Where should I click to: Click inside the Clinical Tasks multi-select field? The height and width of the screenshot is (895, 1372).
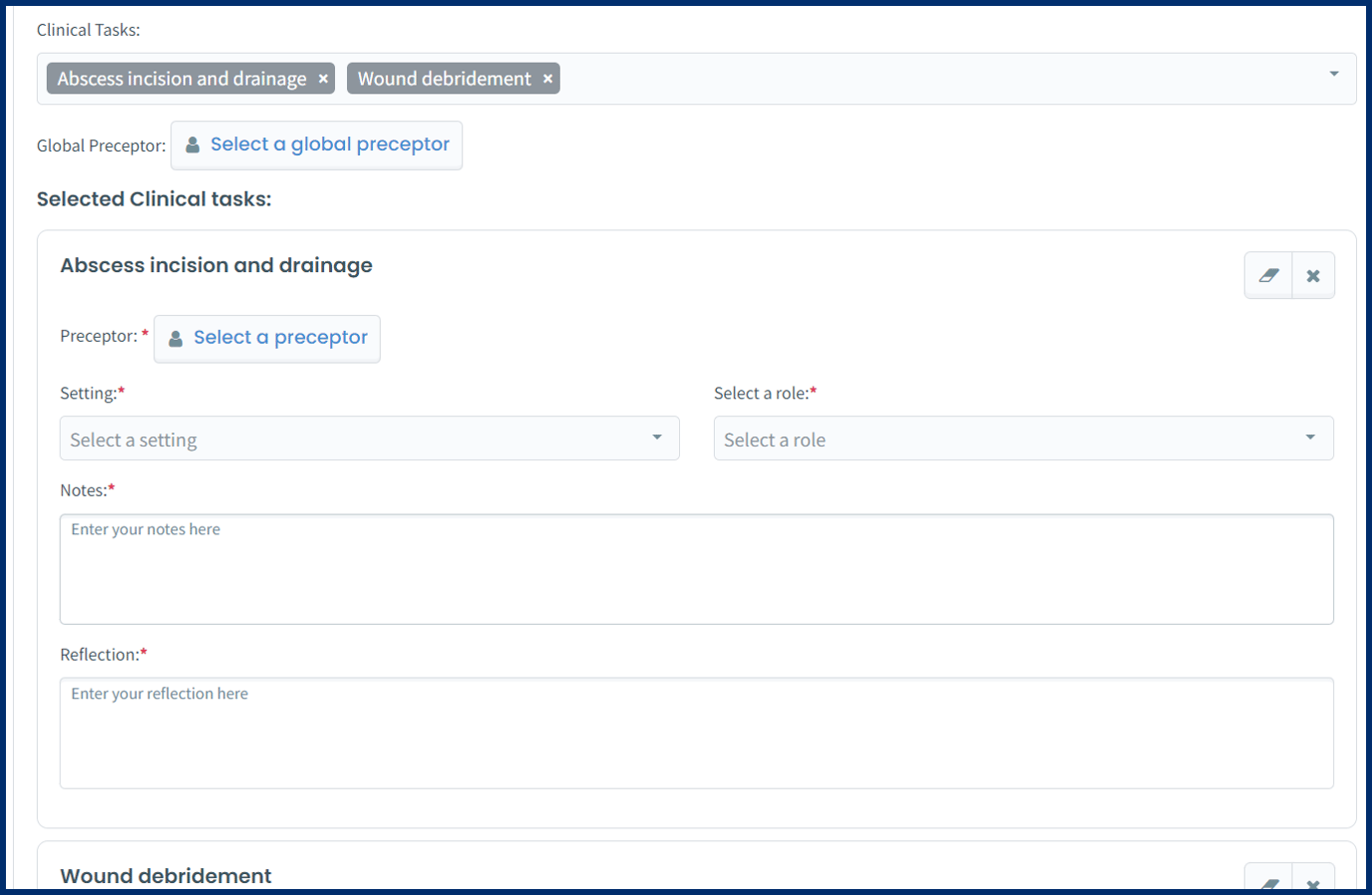pyautogui.click(x=897, y=78)
